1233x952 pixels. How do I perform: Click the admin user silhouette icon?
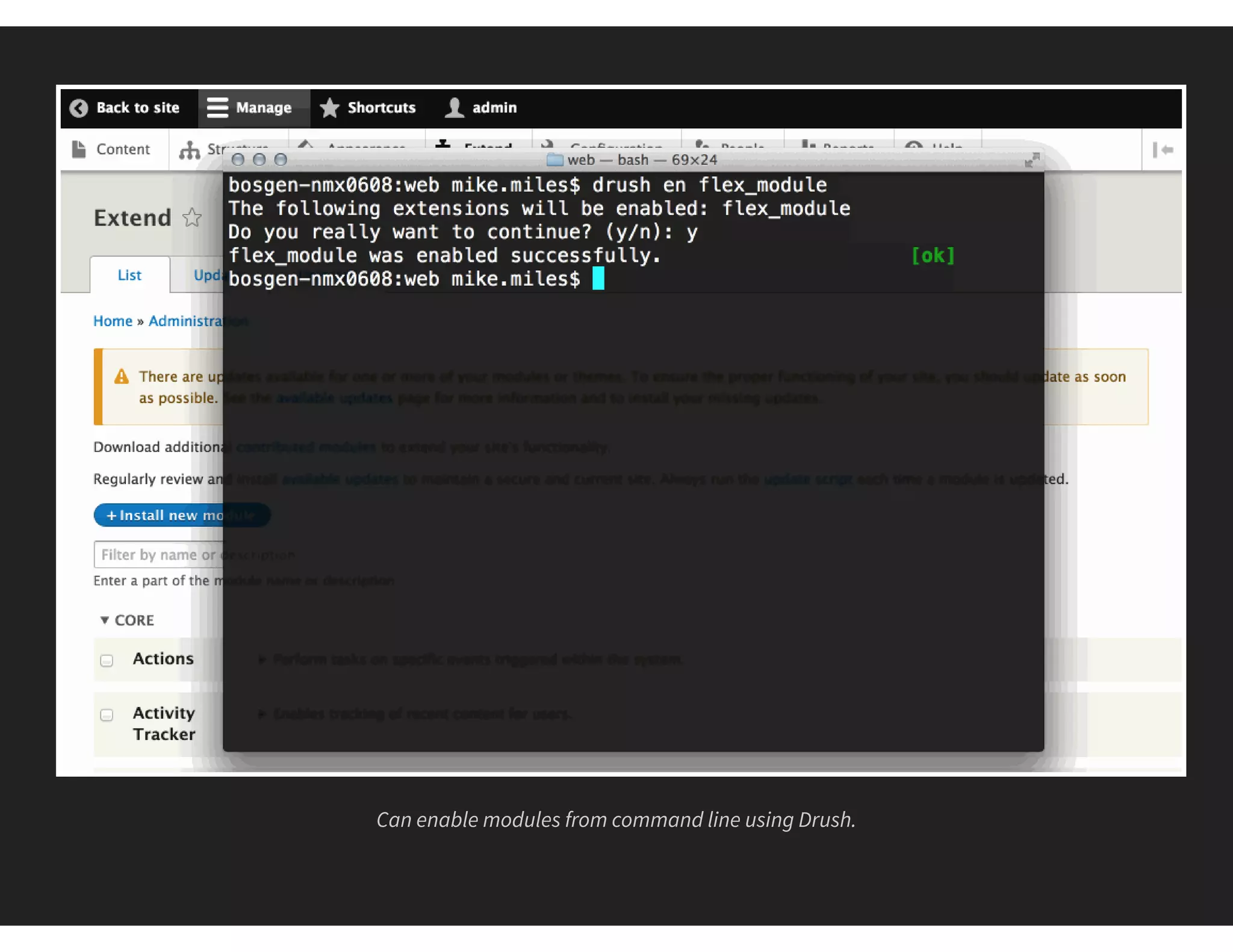point(455,108)
